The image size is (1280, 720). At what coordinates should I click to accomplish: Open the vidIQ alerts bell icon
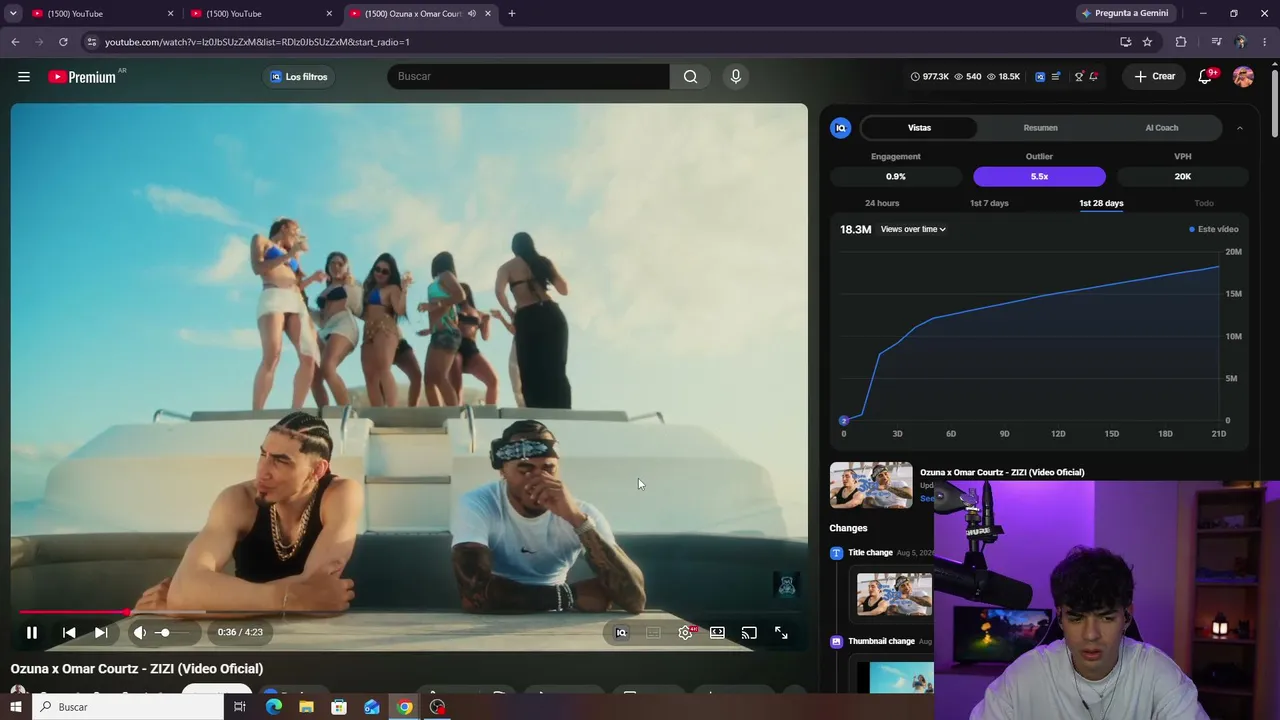pos(1094,77)
